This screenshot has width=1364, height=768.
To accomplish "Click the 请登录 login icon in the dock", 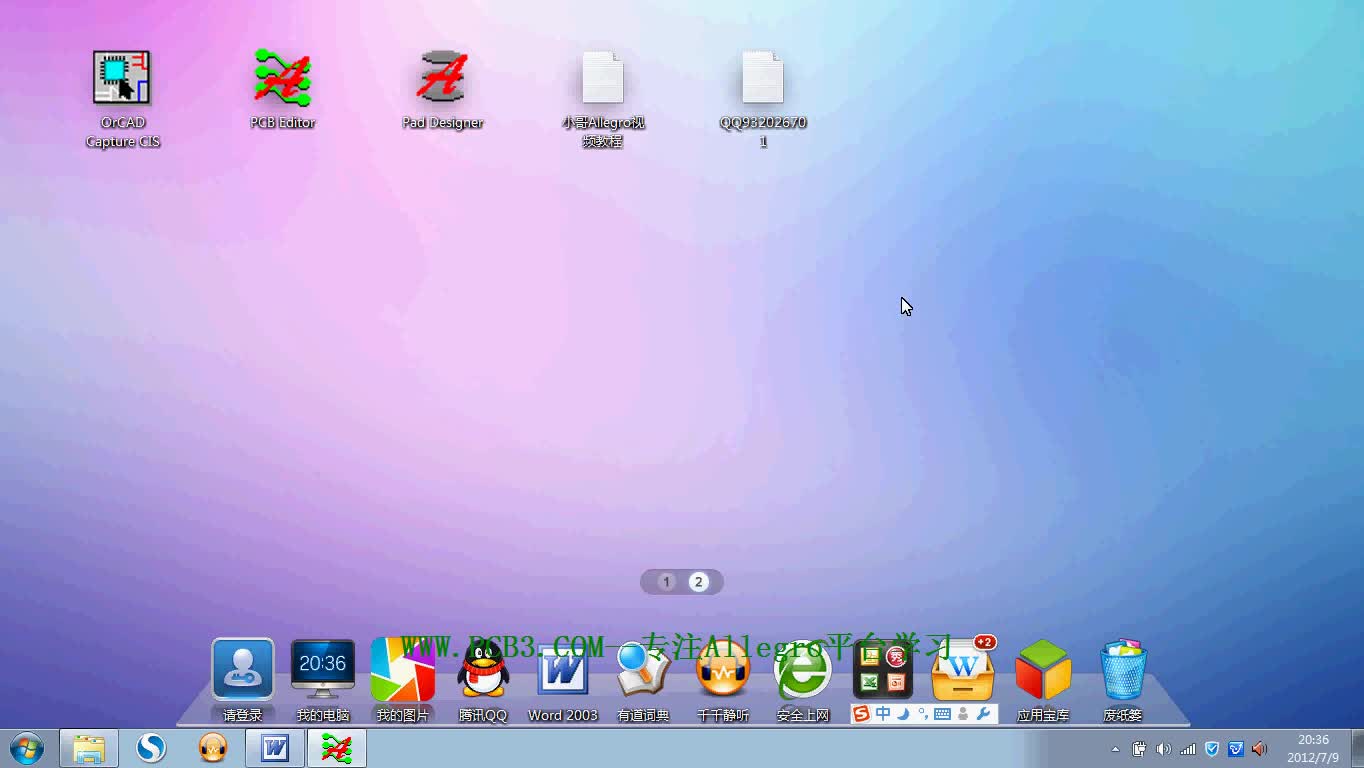I will [x=243, y=680].
